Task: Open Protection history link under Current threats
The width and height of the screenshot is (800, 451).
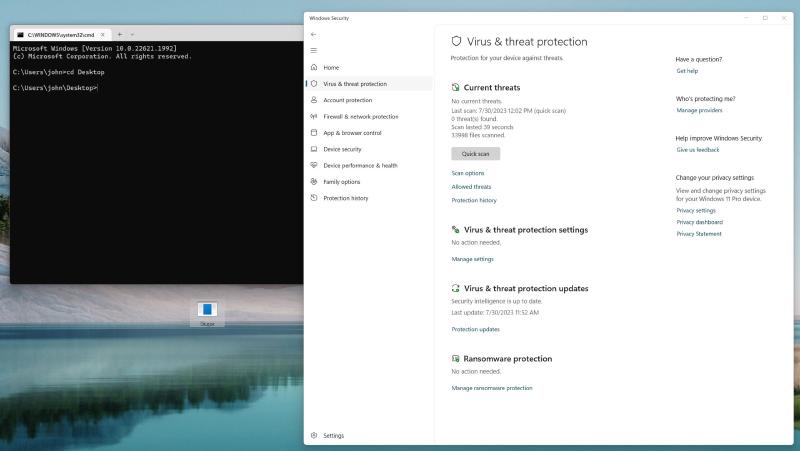Action: coord(474,201)
